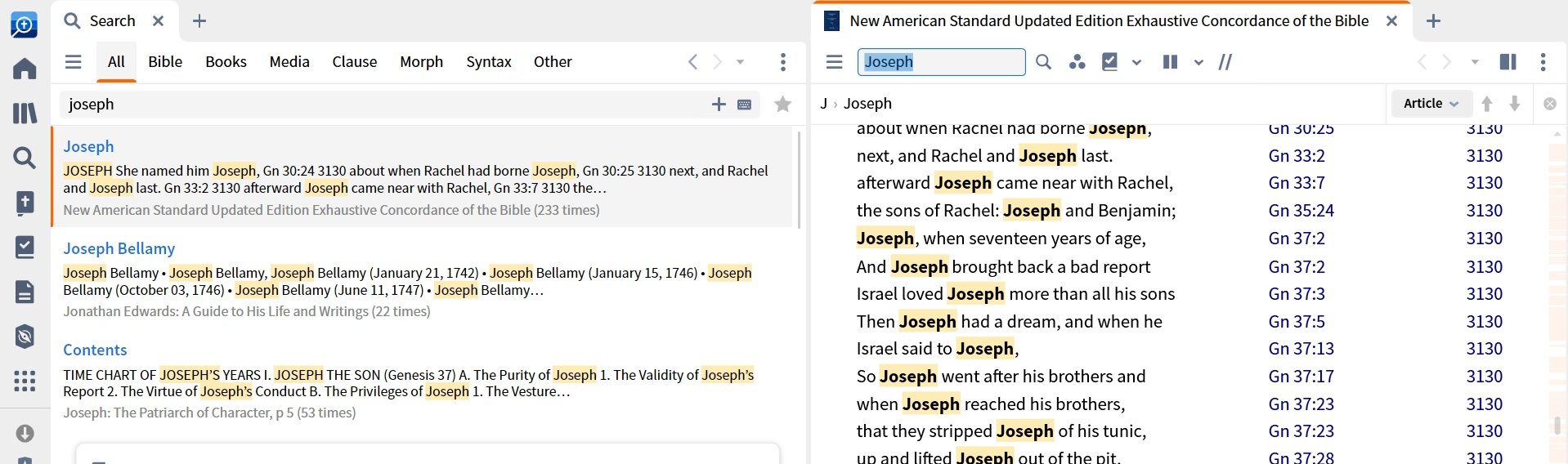
Task: Click the plus icon in search query box
Action: [719, 105]
